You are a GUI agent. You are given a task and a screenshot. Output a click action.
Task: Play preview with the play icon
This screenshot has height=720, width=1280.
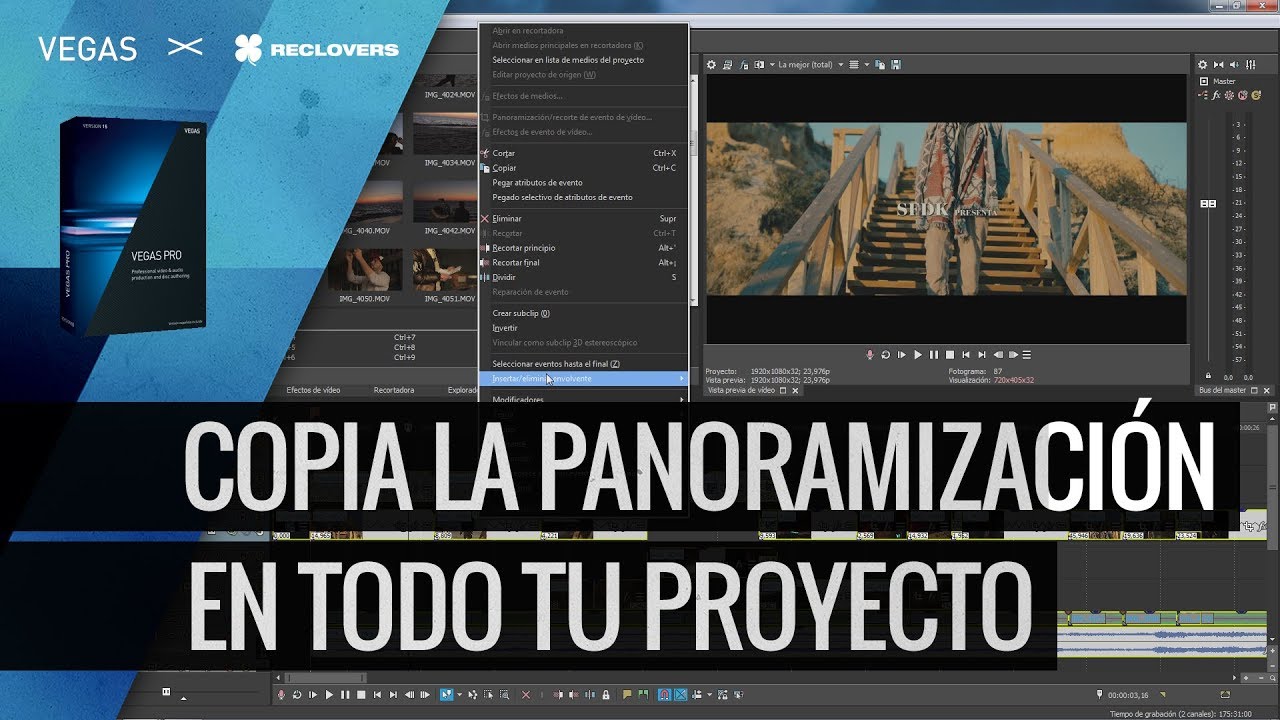pos(918,355)
